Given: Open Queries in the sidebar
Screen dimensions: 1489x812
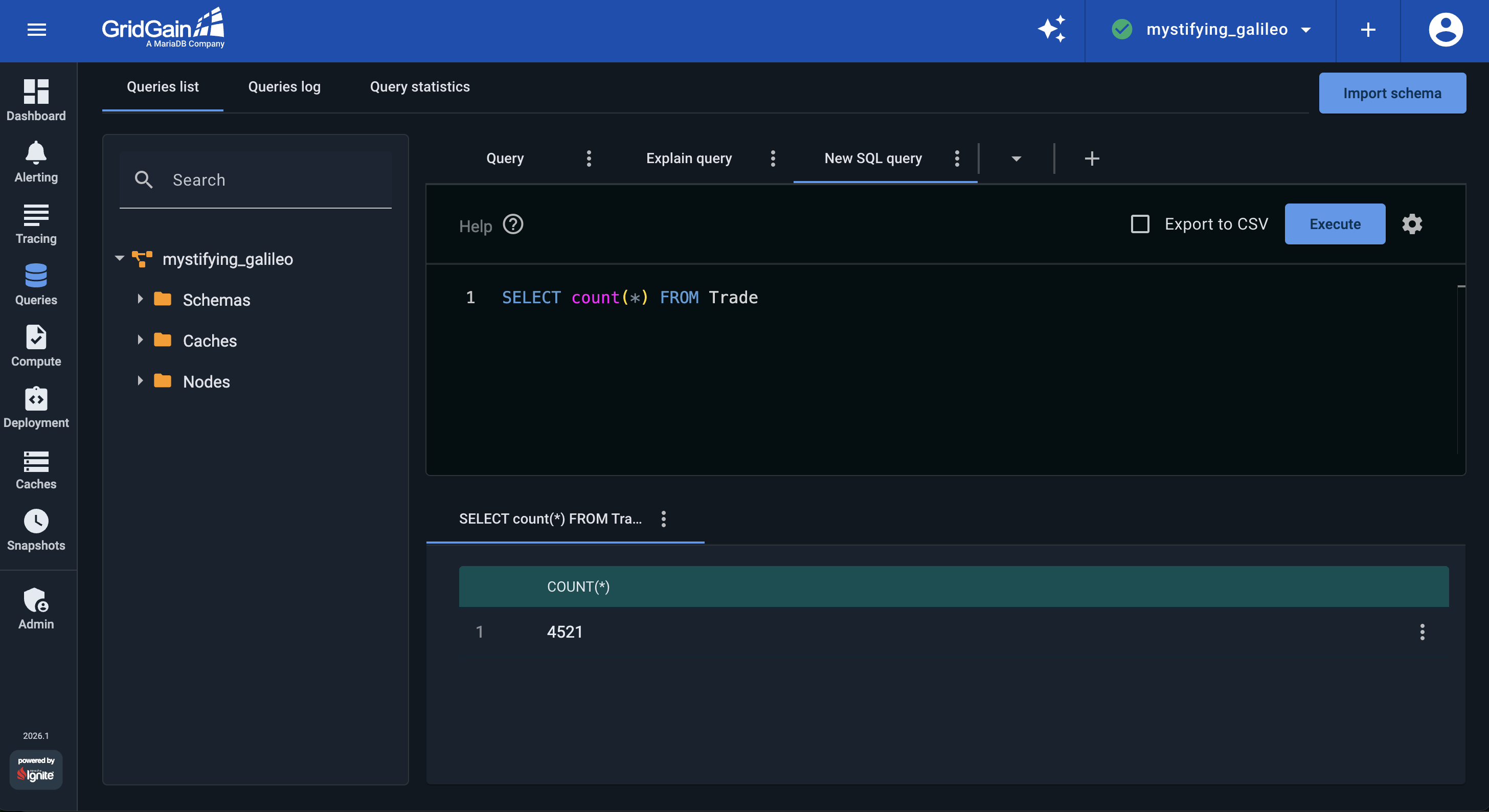Looking at the screenshot, I should pyautogui.click(x=36, y=284).
